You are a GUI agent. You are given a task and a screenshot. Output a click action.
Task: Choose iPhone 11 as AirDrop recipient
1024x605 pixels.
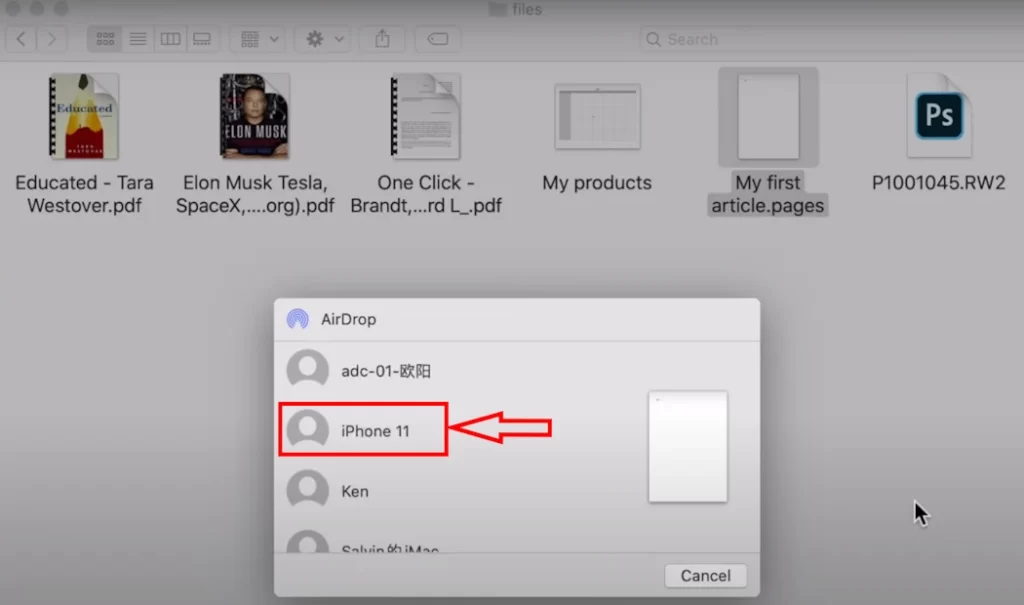click(x=363, y=429)
